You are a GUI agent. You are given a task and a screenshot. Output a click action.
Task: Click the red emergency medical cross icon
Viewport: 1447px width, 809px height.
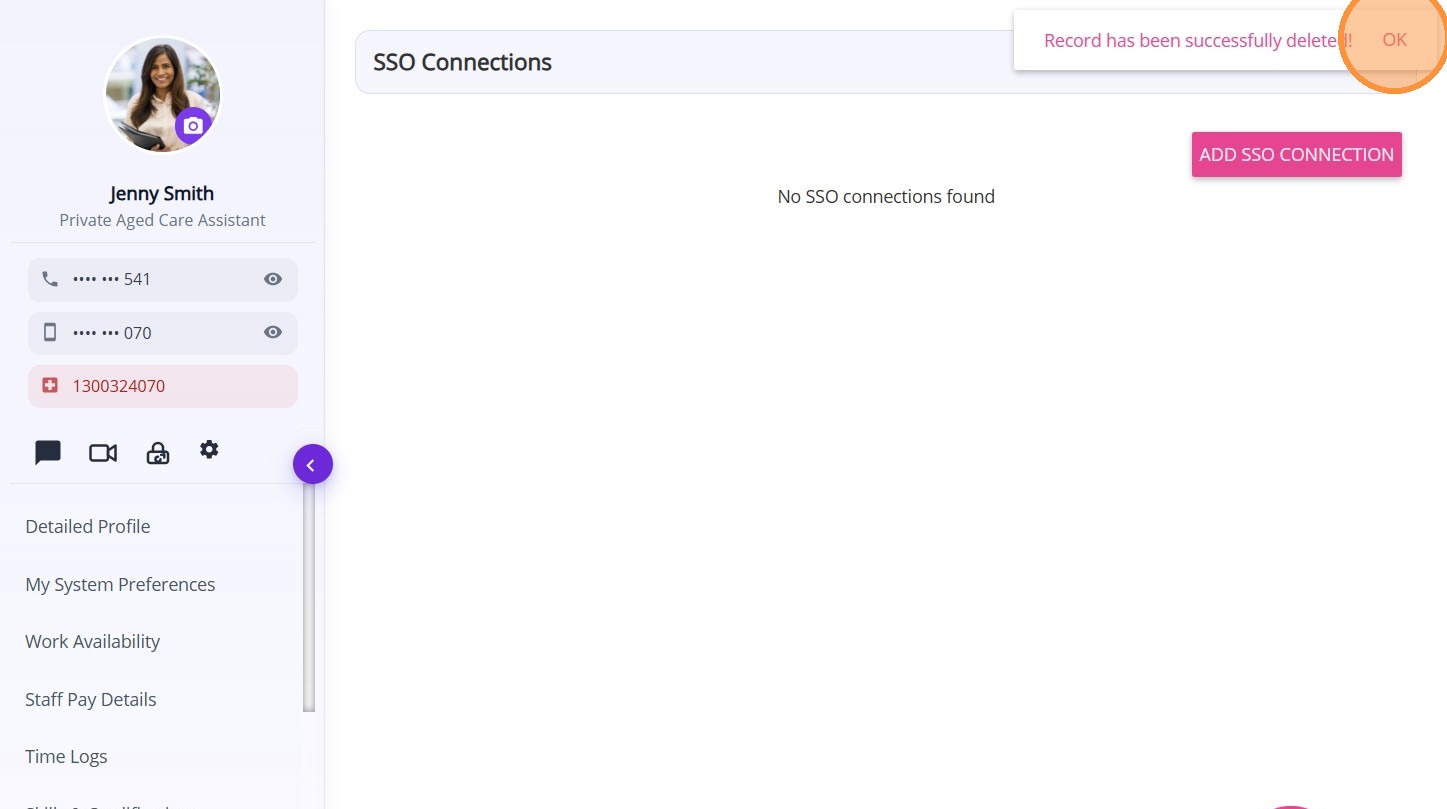coord(50,385)
